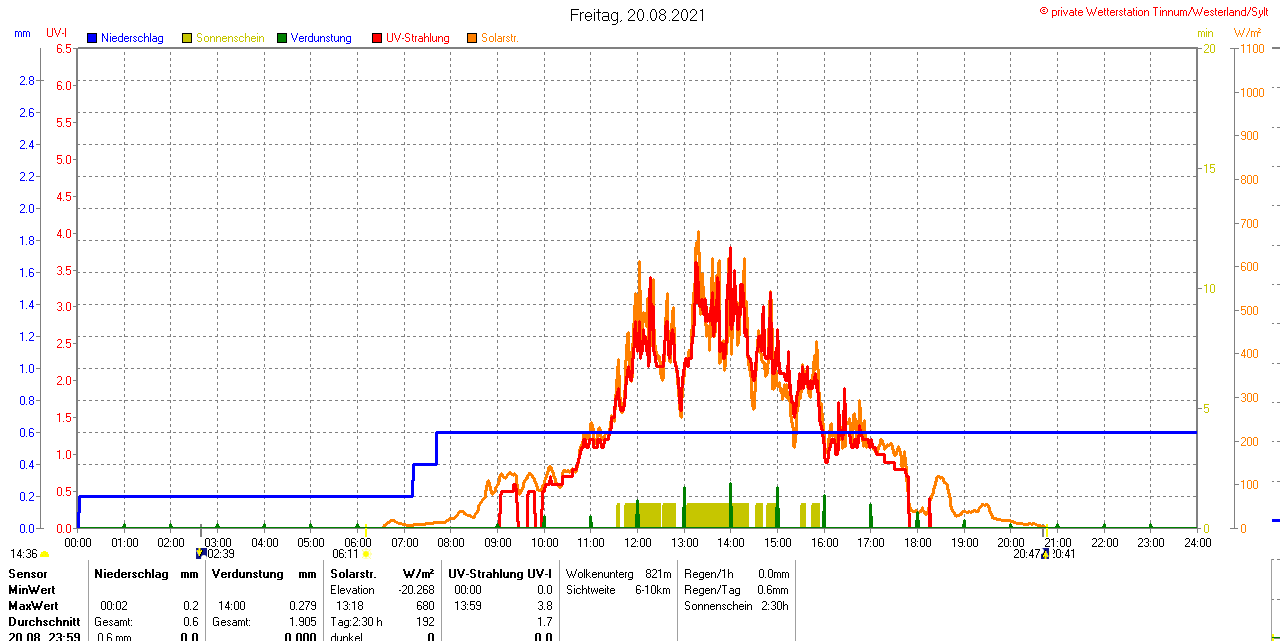Click the Niederschlag legend label
This screenshot has height=641, width=1280.
(x=132, y=38)
